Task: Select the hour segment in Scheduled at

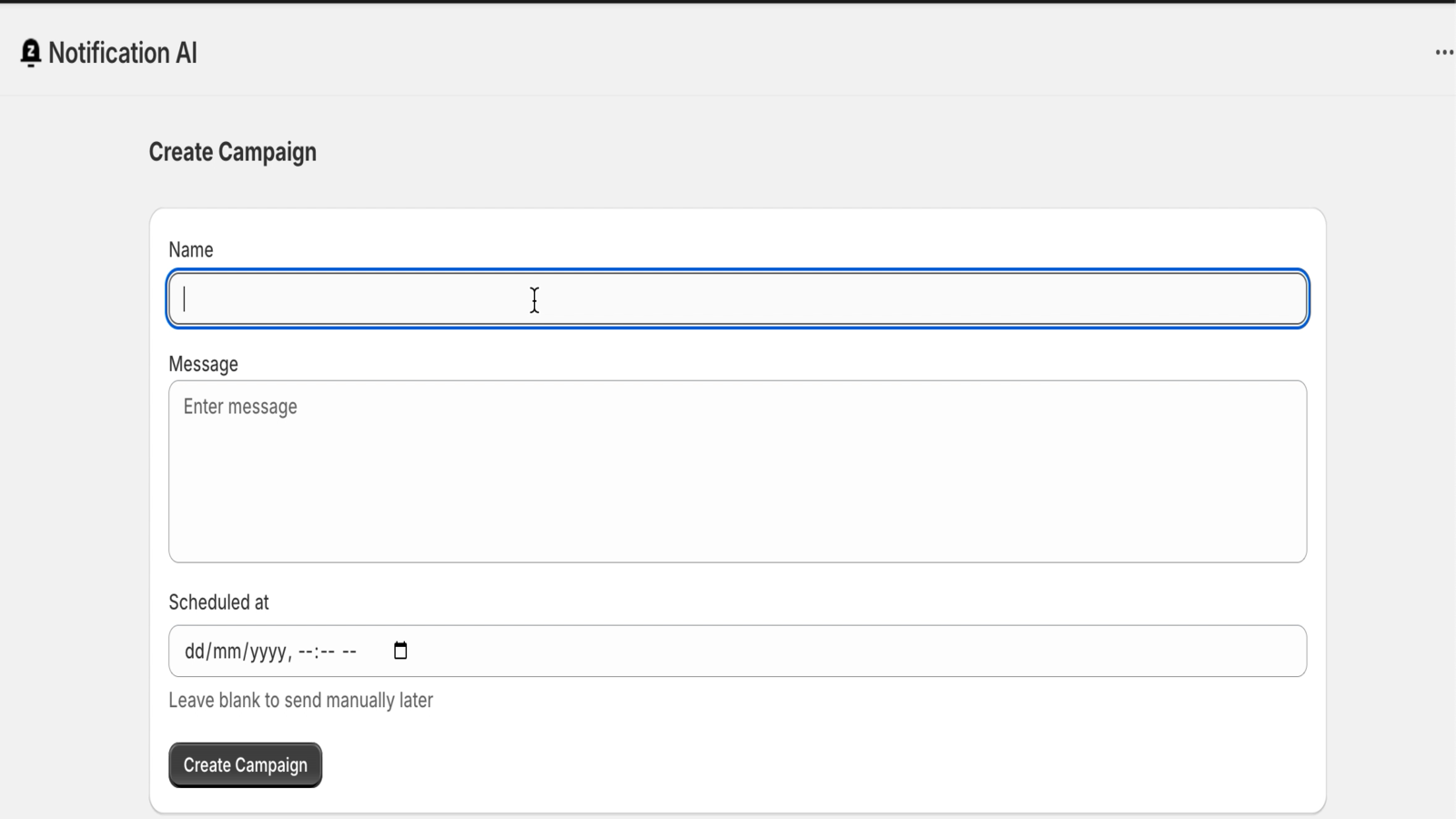Action: [x=306, y=652]
